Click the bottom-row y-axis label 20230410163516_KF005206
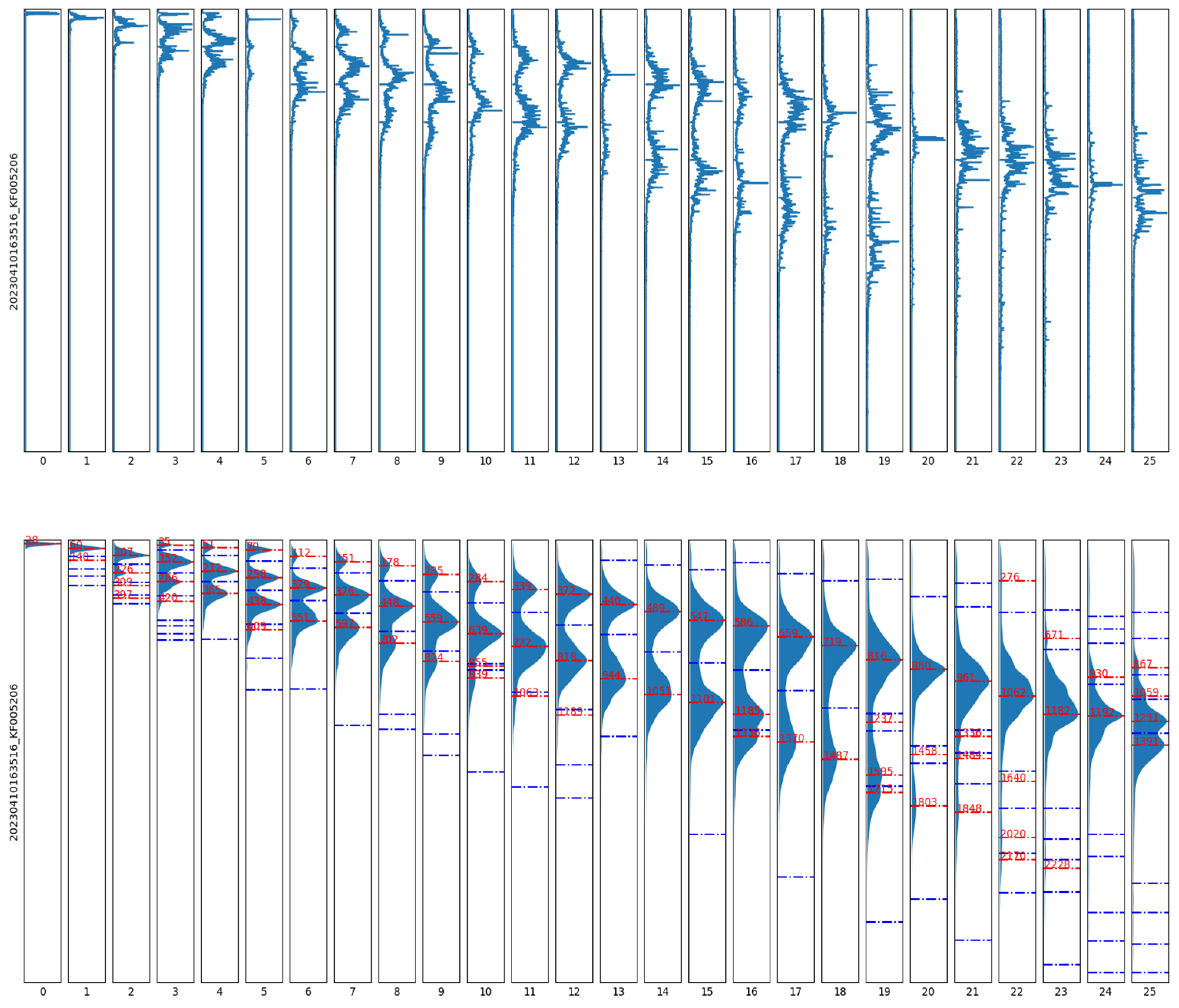 click(14, 762)
